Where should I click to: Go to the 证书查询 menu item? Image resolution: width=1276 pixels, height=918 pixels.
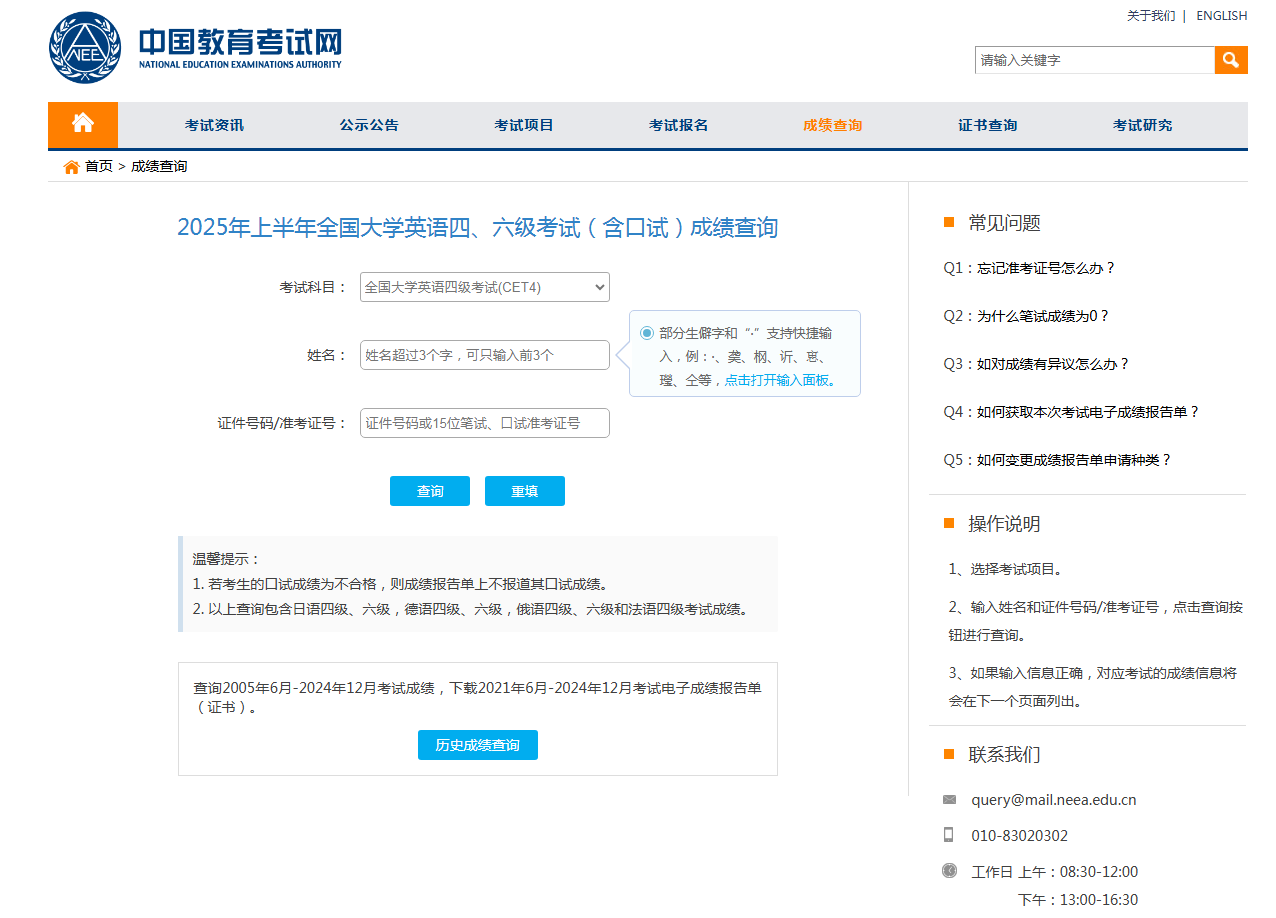point(987,125)
